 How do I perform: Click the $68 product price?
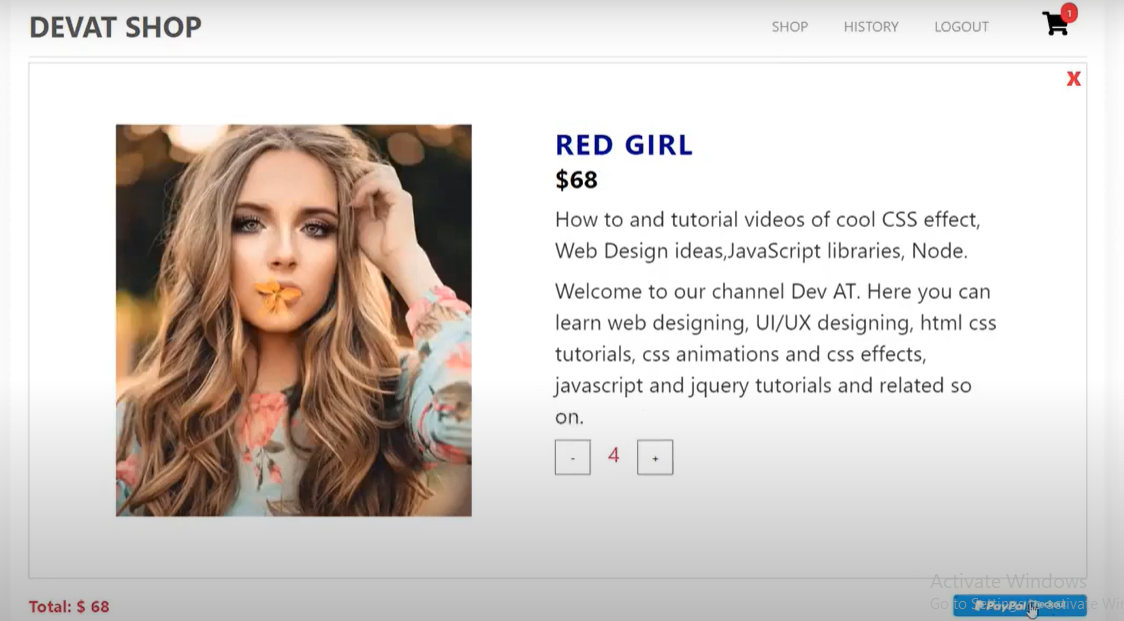[x=576, y=180]
